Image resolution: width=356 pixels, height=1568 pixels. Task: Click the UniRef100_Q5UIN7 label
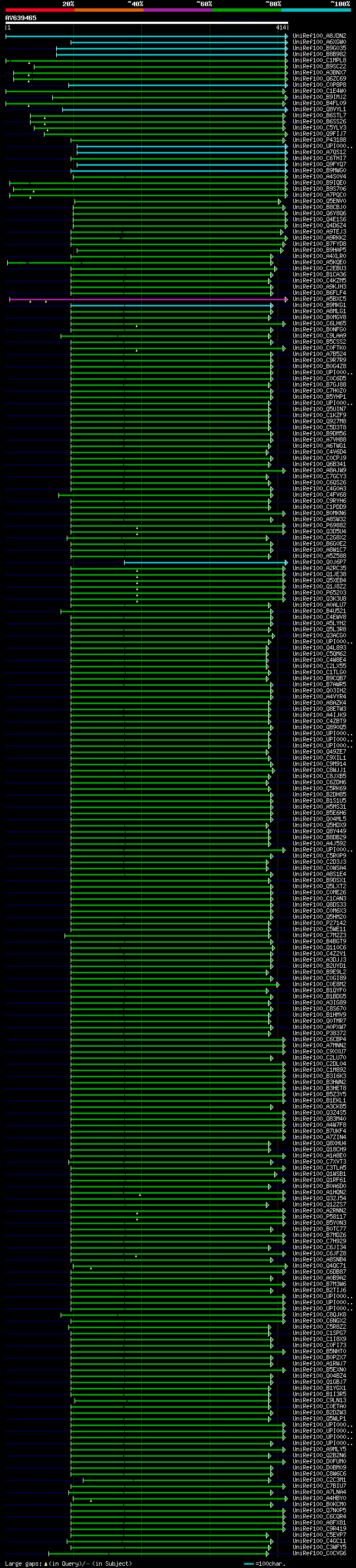click(x=319, y=409)
